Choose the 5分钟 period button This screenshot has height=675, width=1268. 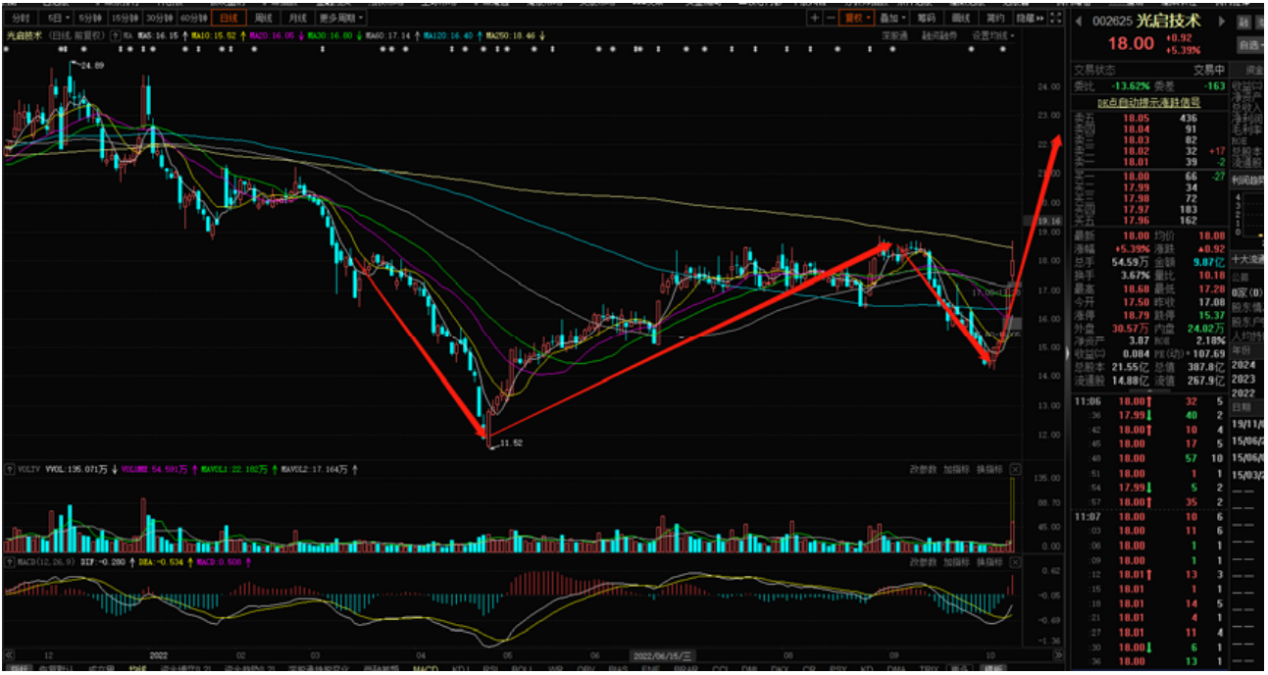pos(91,18)
